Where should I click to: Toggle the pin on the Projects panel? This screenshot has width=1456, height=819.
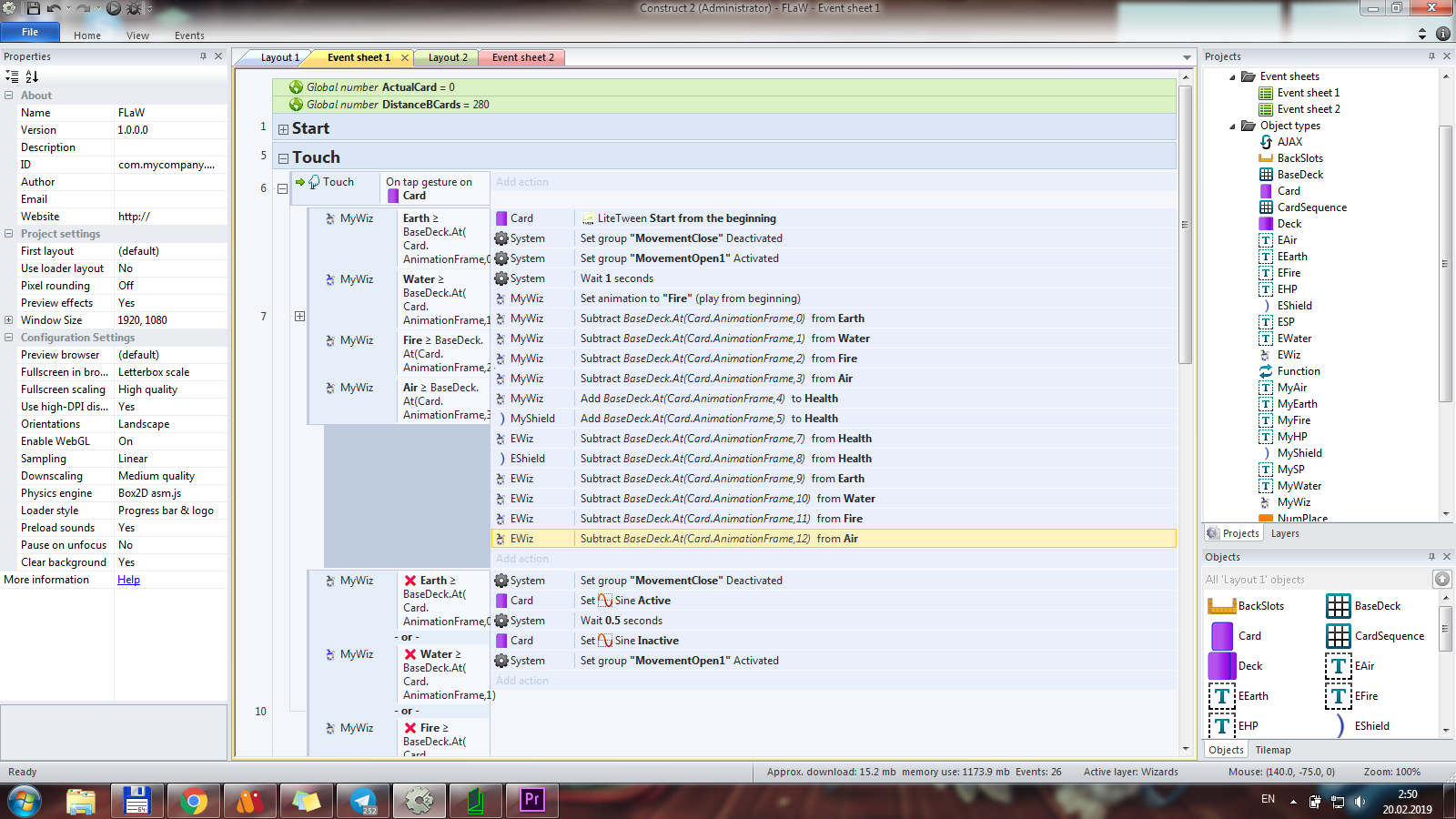pos(1431,56)
